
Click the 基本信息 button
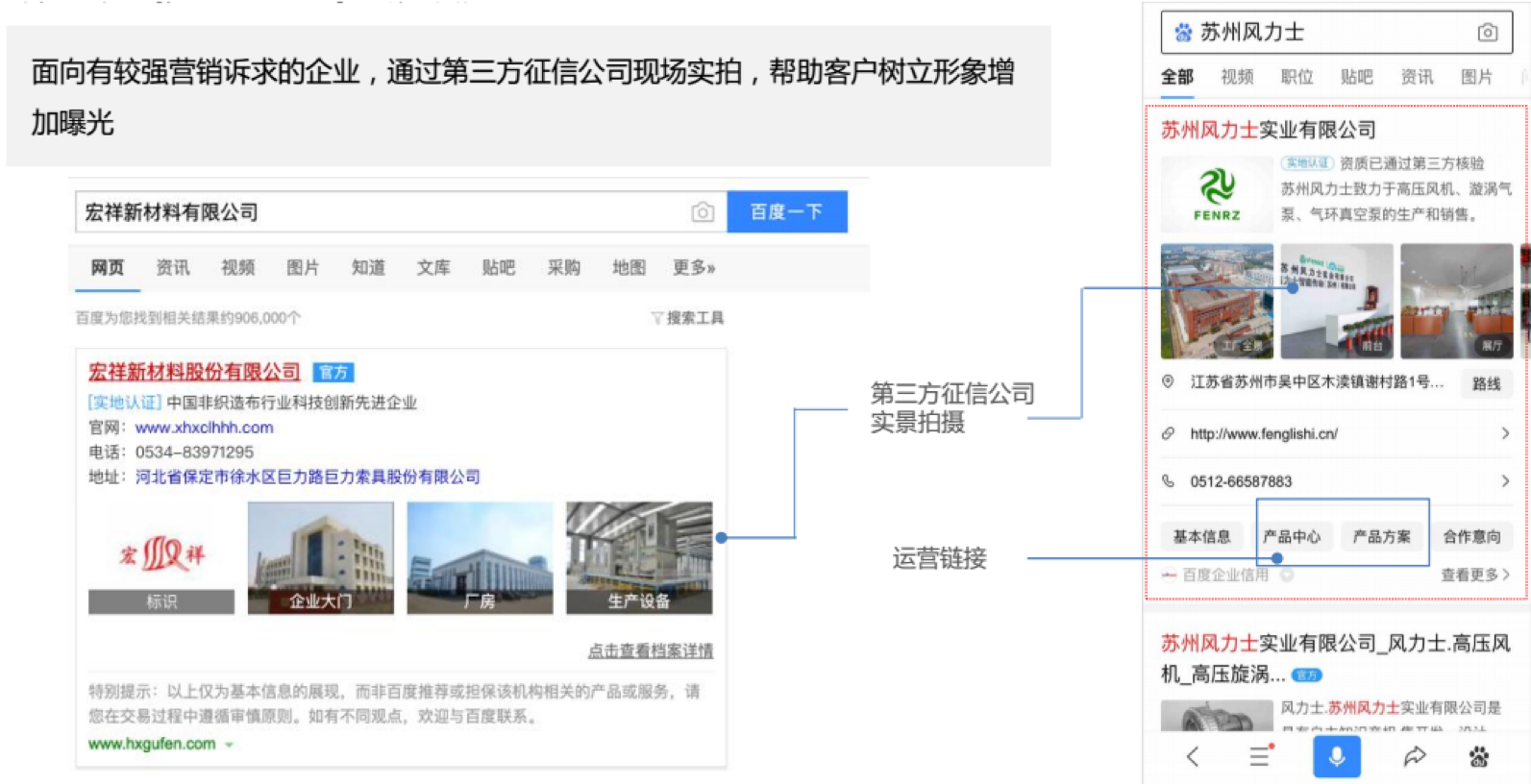tap(1201, 536)
